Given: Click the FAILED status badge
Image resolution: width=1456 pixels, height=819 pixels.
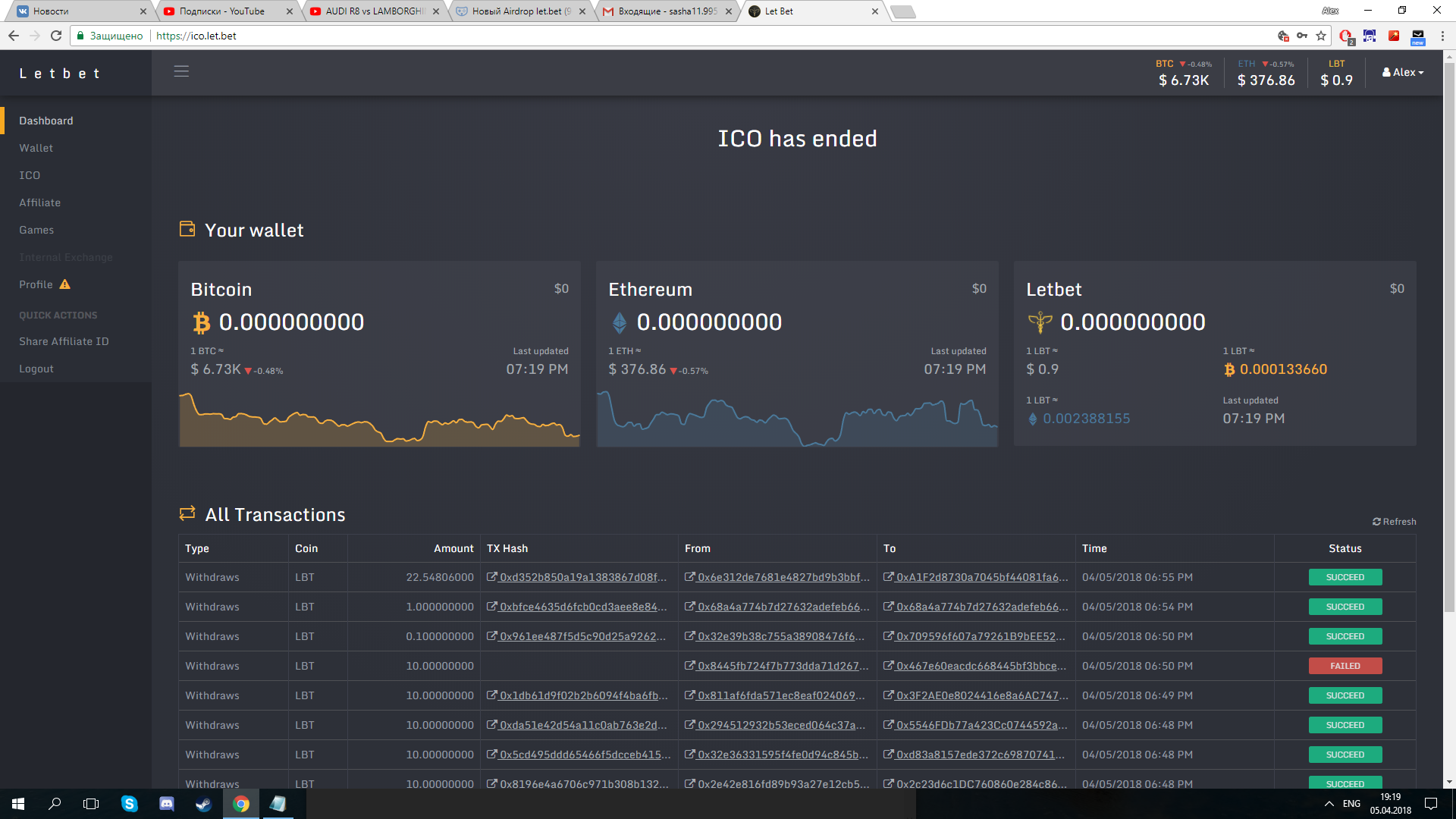Looking at the screenshot, I should 1345,666.
